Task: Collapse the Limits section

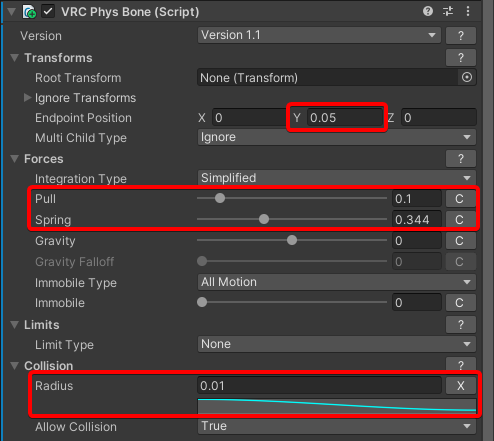Action: 14,325
